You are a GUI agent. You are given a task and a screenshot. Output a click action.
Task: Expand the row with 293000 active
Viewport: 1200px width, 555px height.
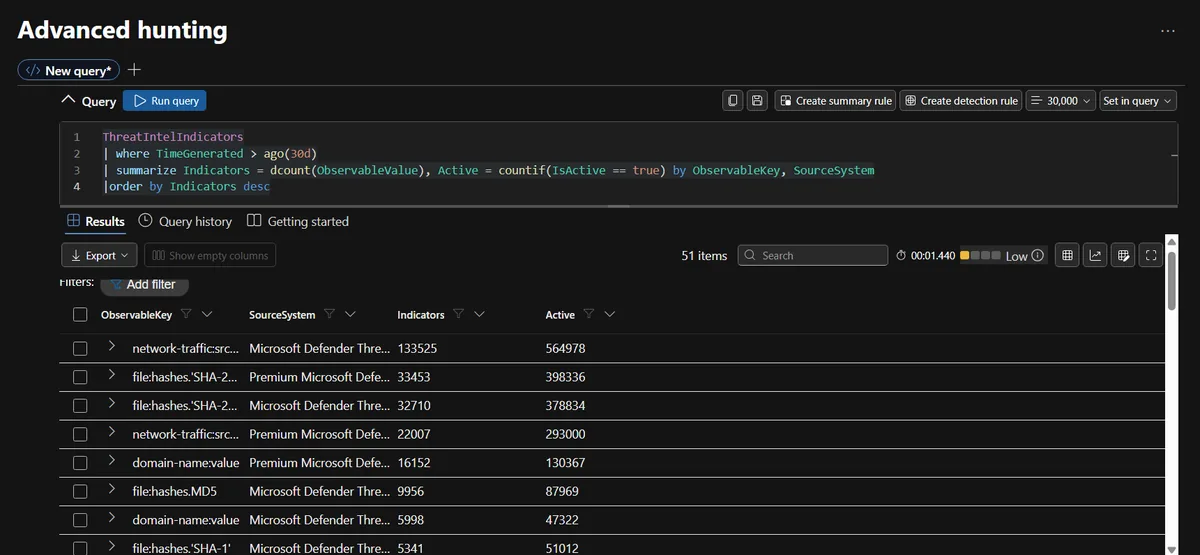click(x=112, y=432)
